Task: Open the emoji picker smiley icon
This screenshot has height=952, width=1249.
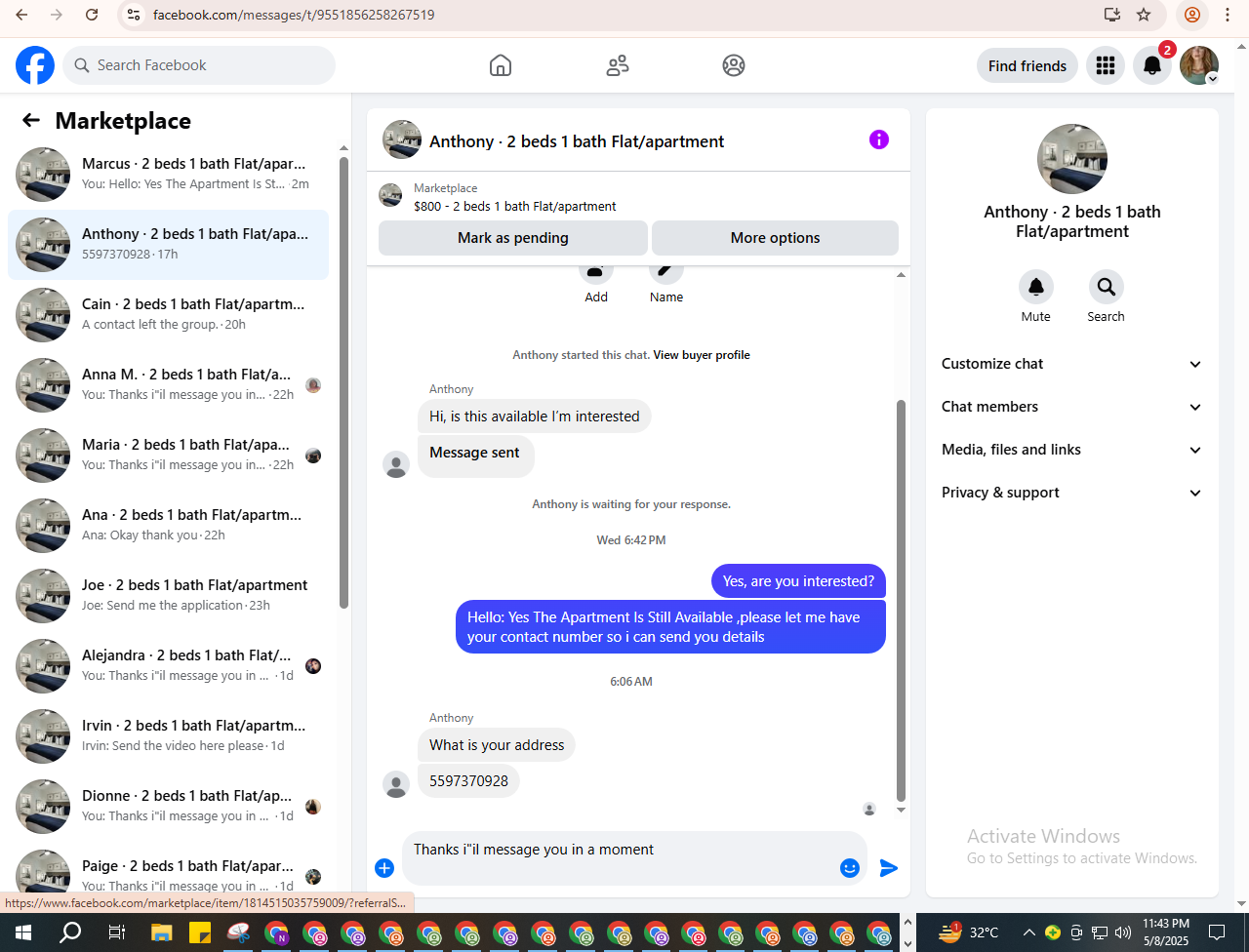Action: (850, 868)
